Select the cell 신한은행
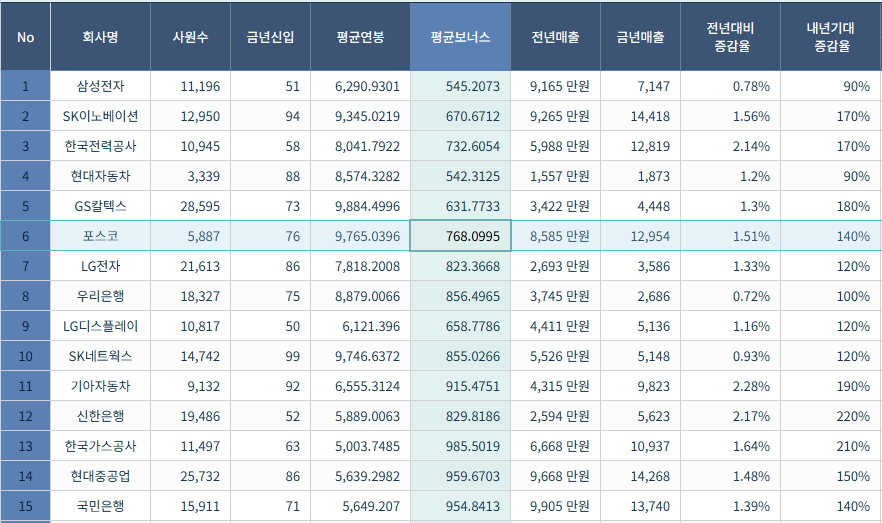 [100, 416]
